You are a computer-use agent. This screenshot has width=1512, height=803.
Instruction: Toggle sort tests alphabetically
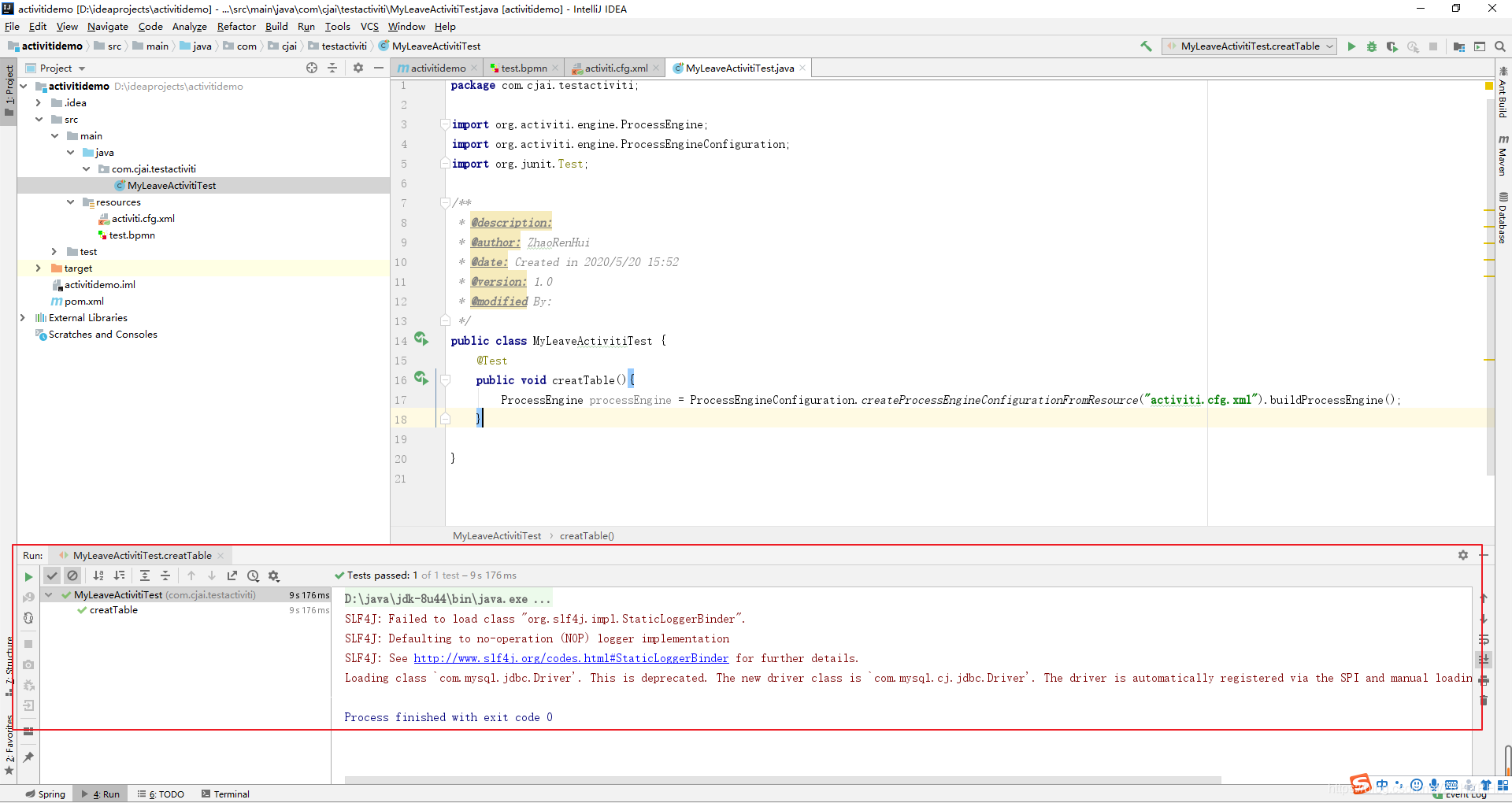pyautogui.click(x=98, y=575)
